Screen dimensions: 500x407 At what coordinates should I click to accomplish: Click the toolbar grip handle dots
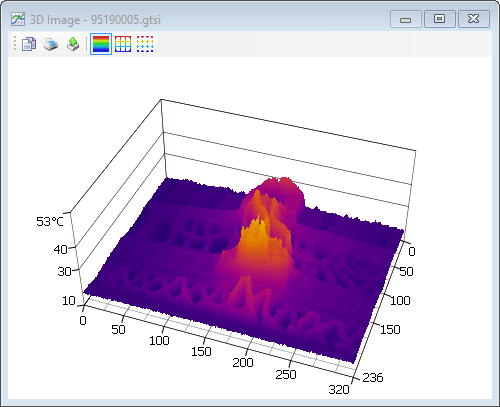15,44
